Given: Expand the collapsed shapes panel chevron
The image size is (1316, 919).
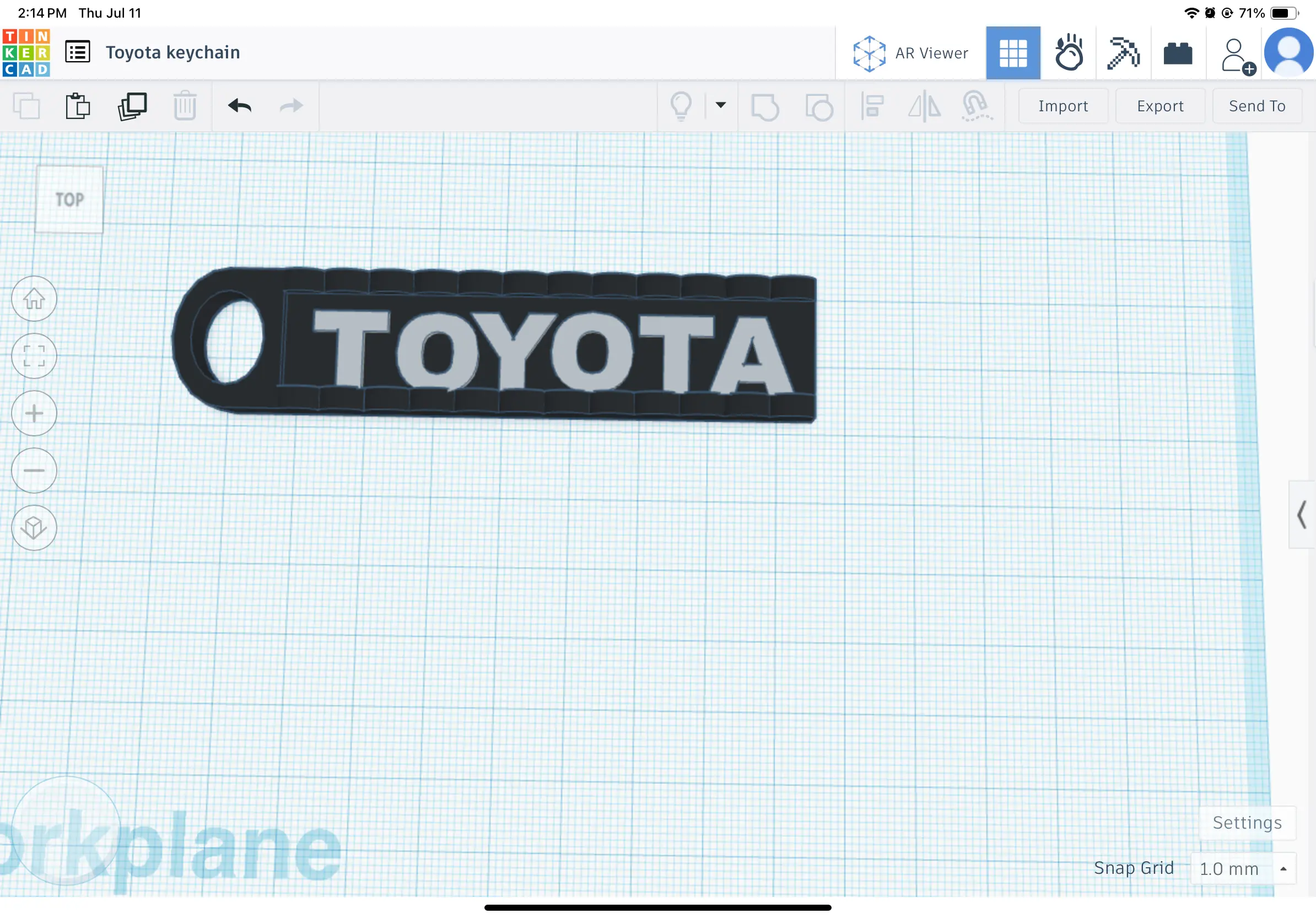Looking at the screenshot, I should 1302,515.
